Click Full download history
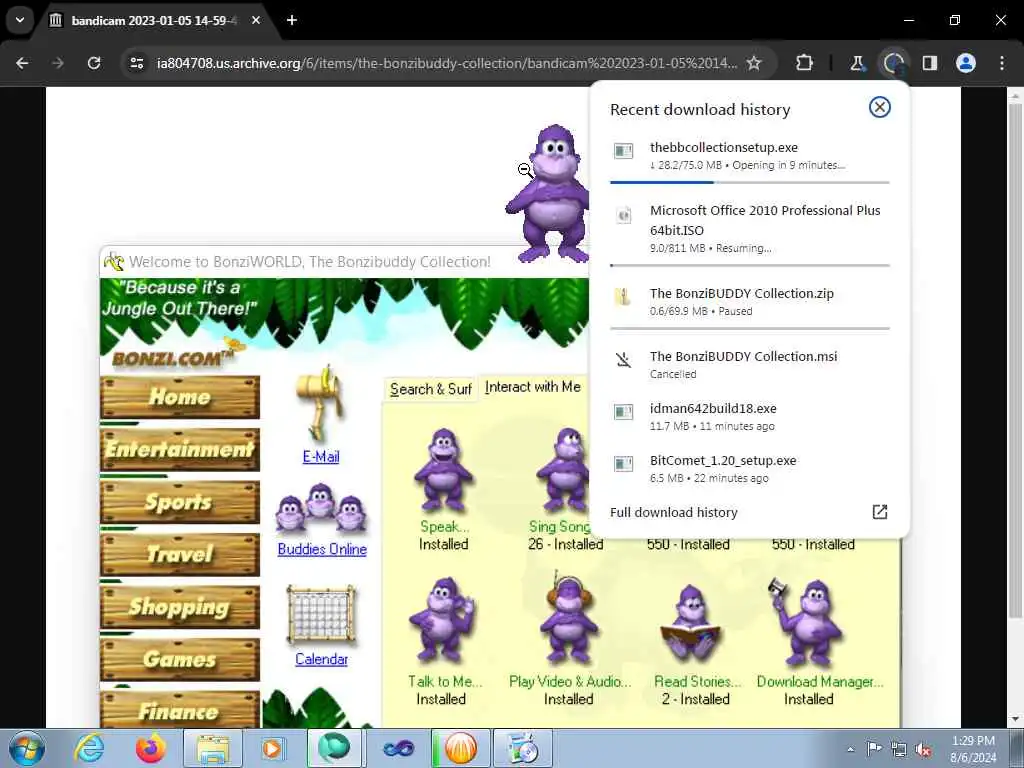1024x768 pixels. [x=673, y=513]
